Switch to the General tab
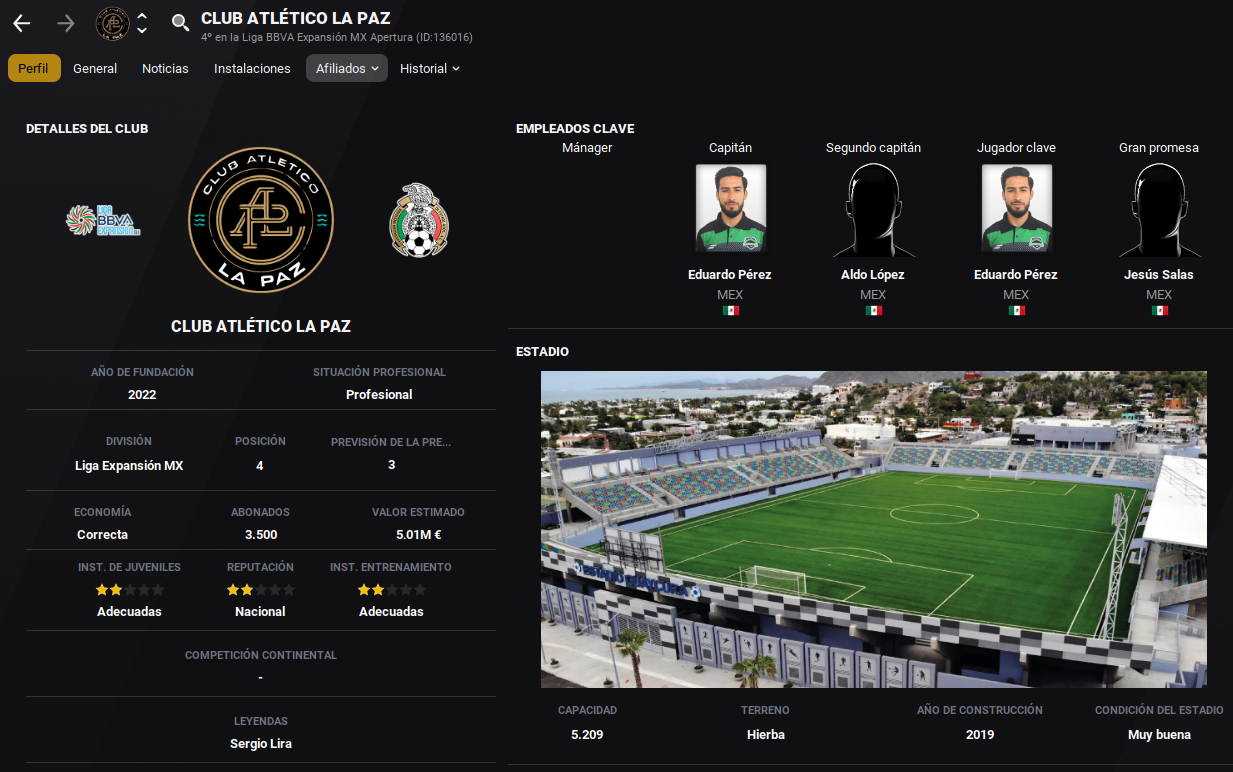This screenshot has height=772, width=1233. click(95, 68)
